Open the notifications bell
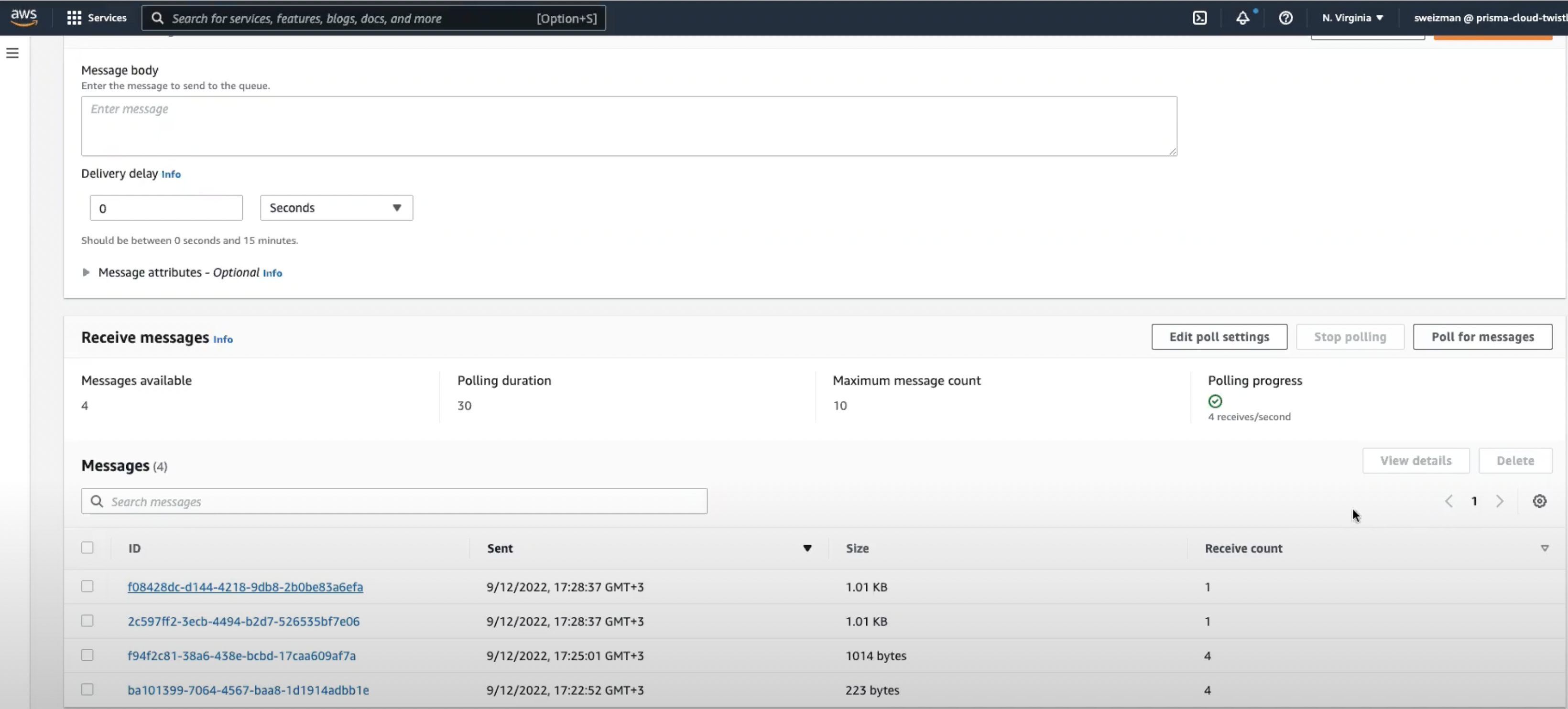 click(1242, 18)
